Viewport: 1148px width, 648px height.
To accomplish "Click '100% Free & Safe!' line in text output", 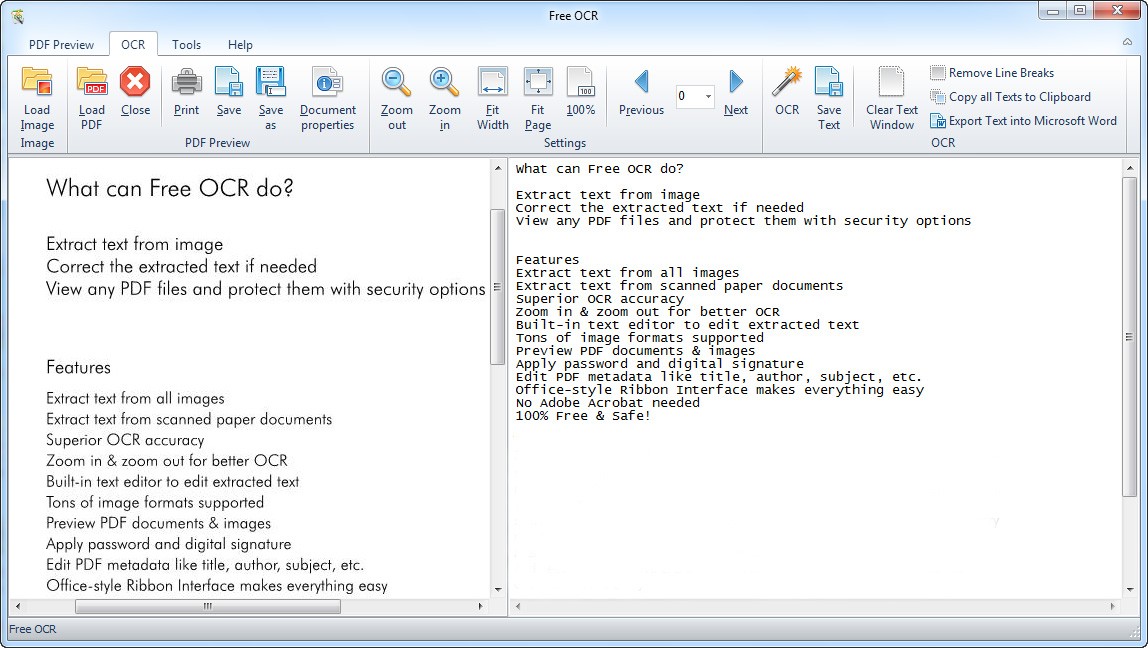I will point(583,416).
